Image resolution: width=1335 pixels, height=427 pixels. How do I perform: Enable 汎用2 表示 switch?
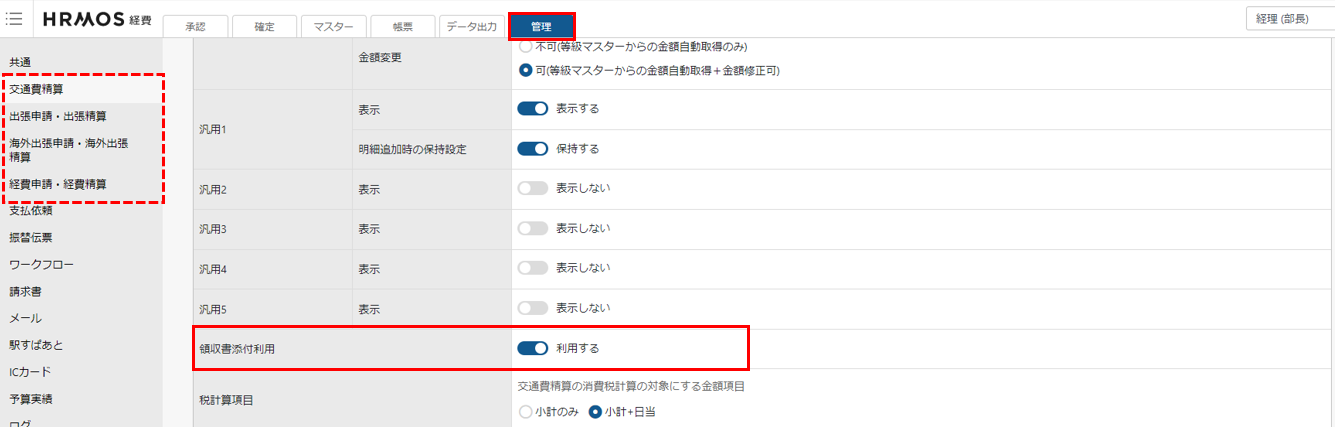point(533,188)
